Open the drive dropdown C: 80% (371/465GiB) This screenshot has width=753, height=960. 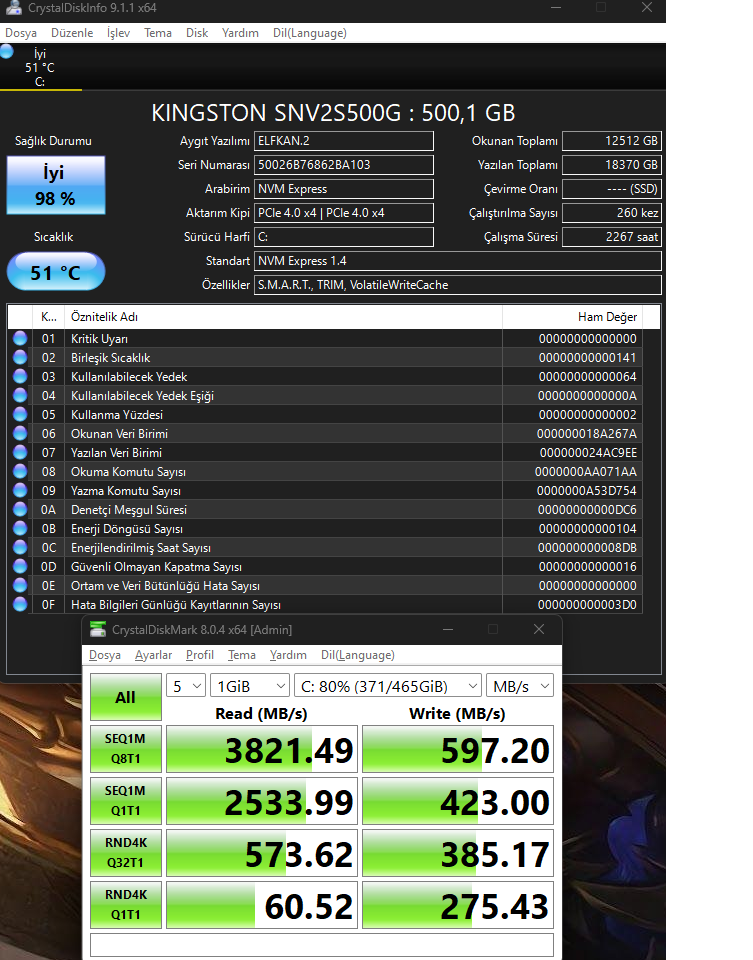tap(388, 686)
